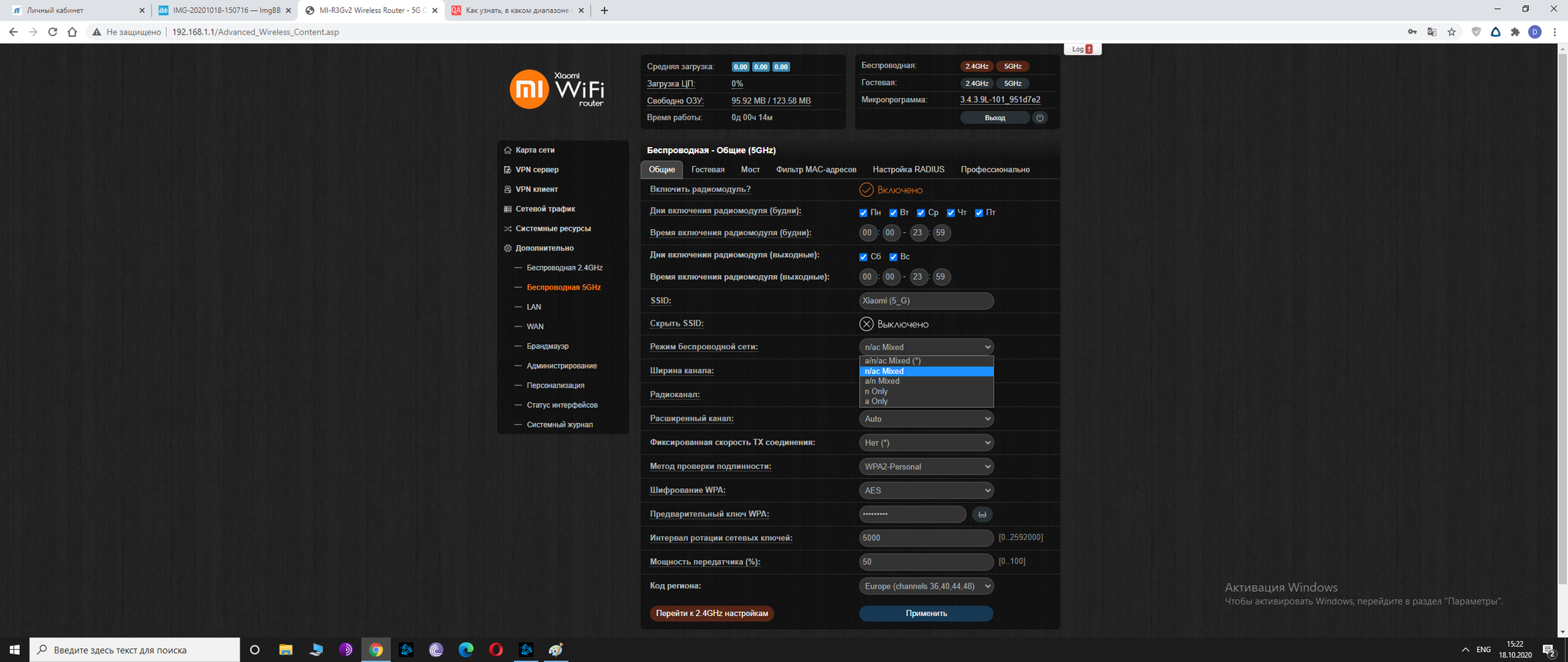This screenshot has height=662, width=1568.
Task: Toggle Включить радиомодуль Включено switch
Action: click(891, 189)
